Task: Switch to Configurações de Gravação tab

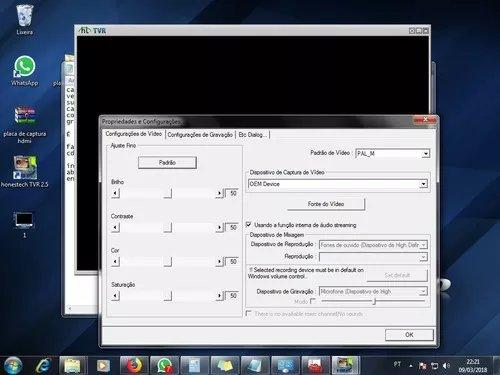Action: pyautogui.click(x=200, y=135)
